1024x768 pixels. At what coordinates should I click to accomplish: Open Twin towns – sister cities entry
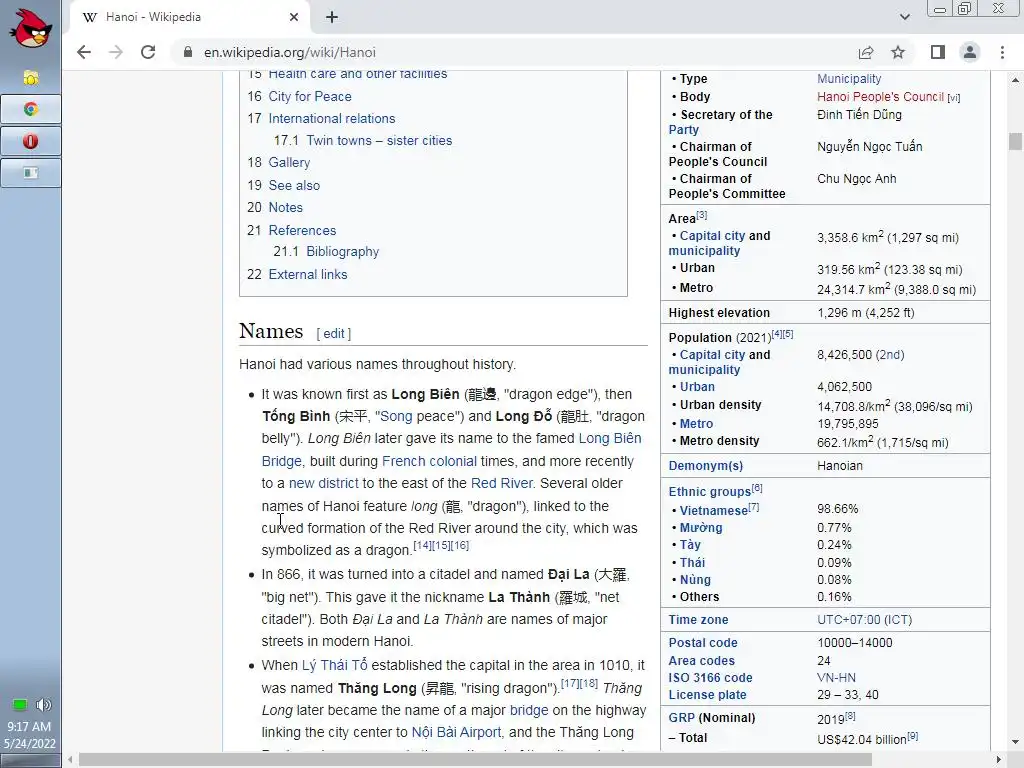tap(379, 140)
